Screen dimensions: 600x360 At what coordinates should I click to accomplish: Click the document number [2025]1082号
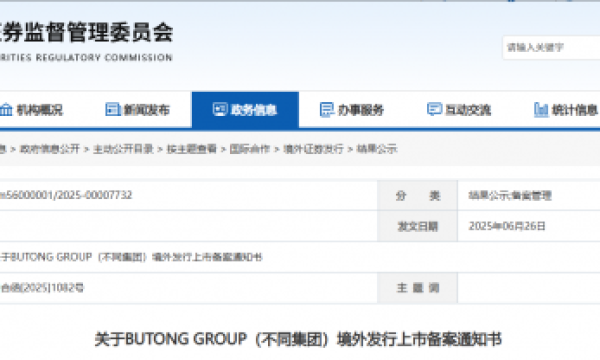click(42, 288)
